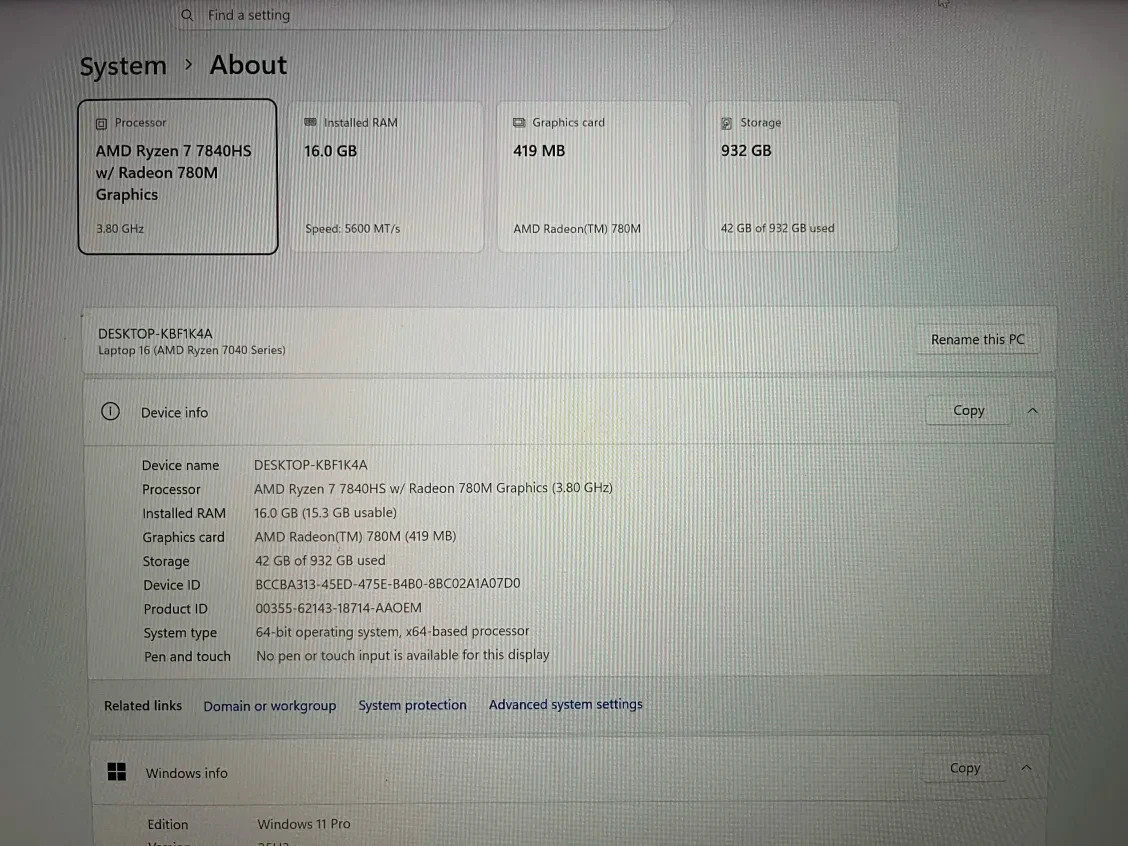Copy the Device info section

(x=968, y=410)
